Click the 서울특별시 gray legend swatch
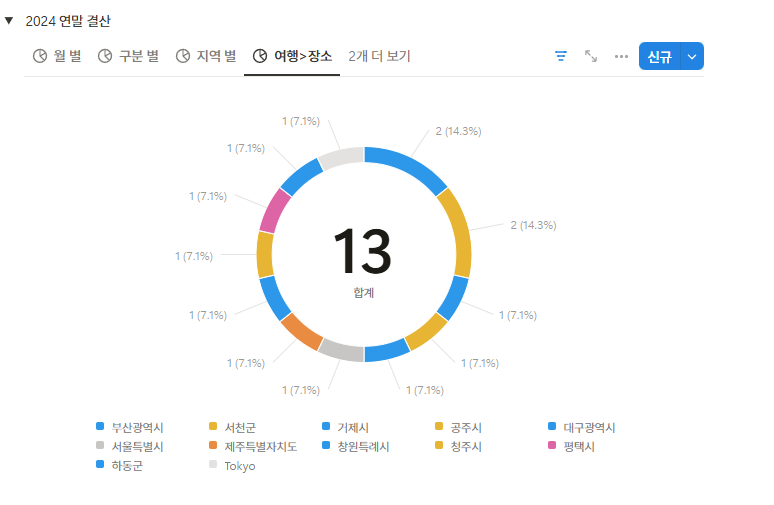This screenshot has width=774, height=505. tap(100, 445)
